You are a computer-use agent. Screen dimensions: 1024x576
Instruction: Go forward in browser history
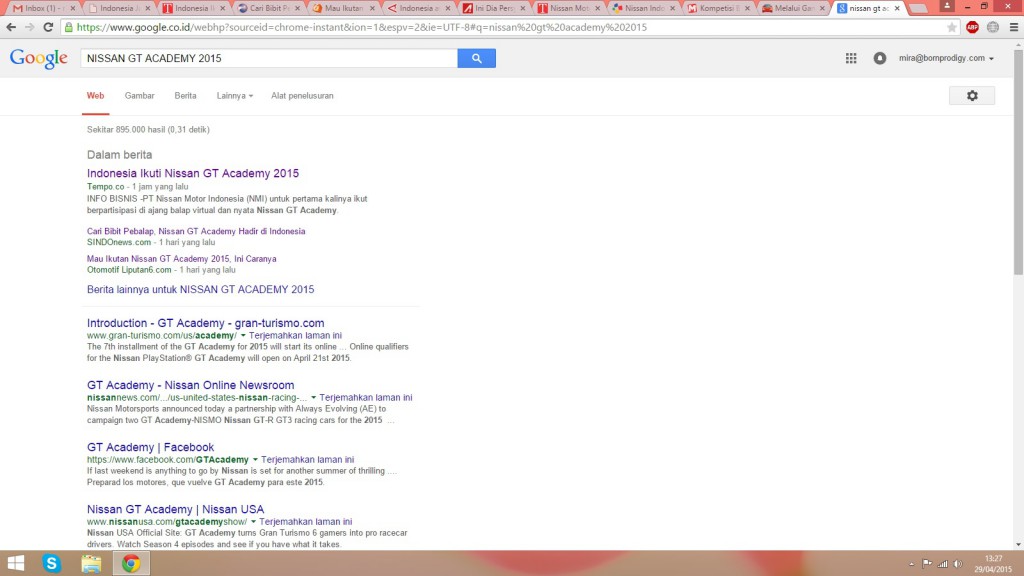(29, 27)
